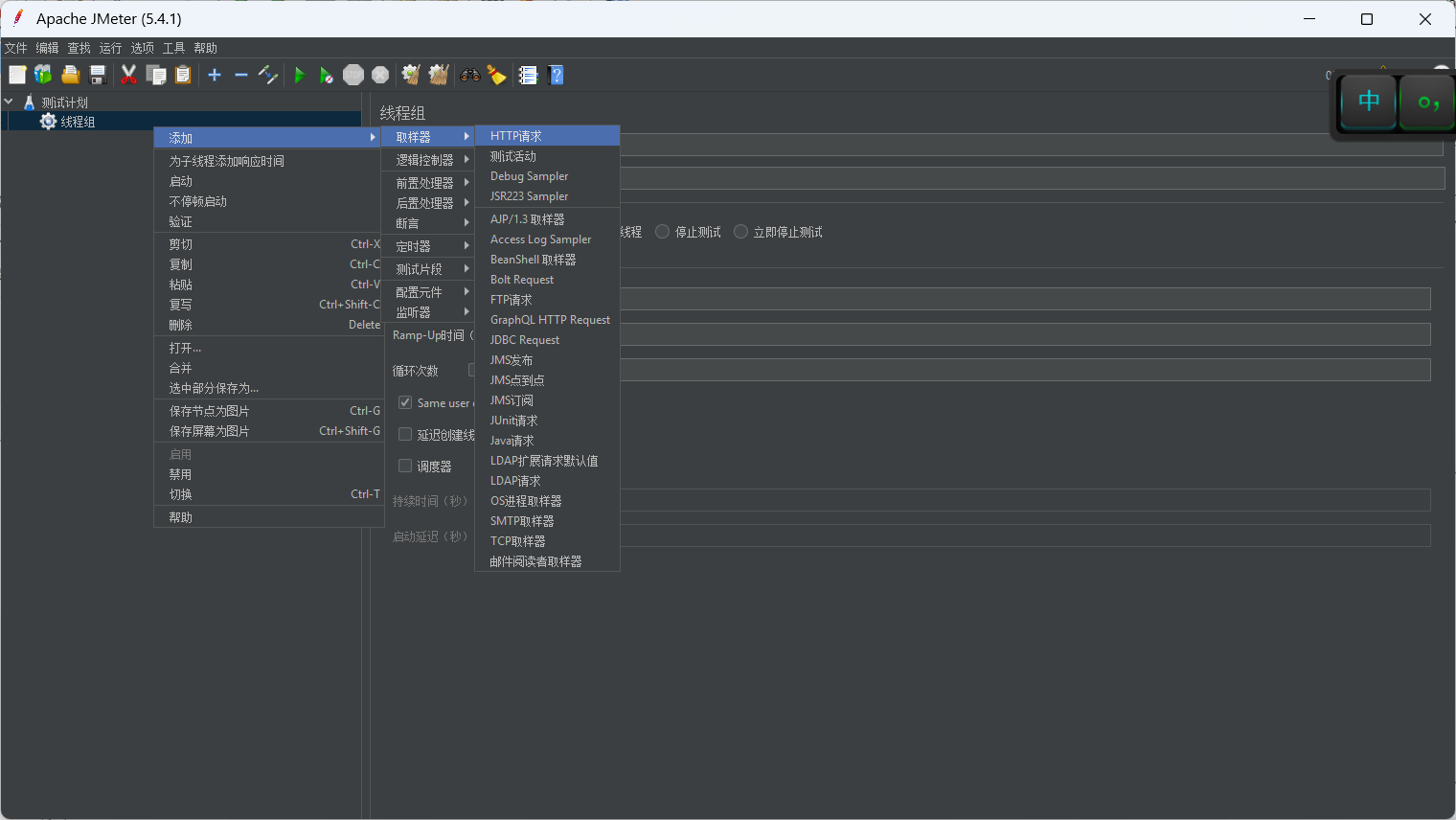This screenshot has width=1456, height=820.
Task: Click the 循环次数 input field
Action: pos(1025,370)
